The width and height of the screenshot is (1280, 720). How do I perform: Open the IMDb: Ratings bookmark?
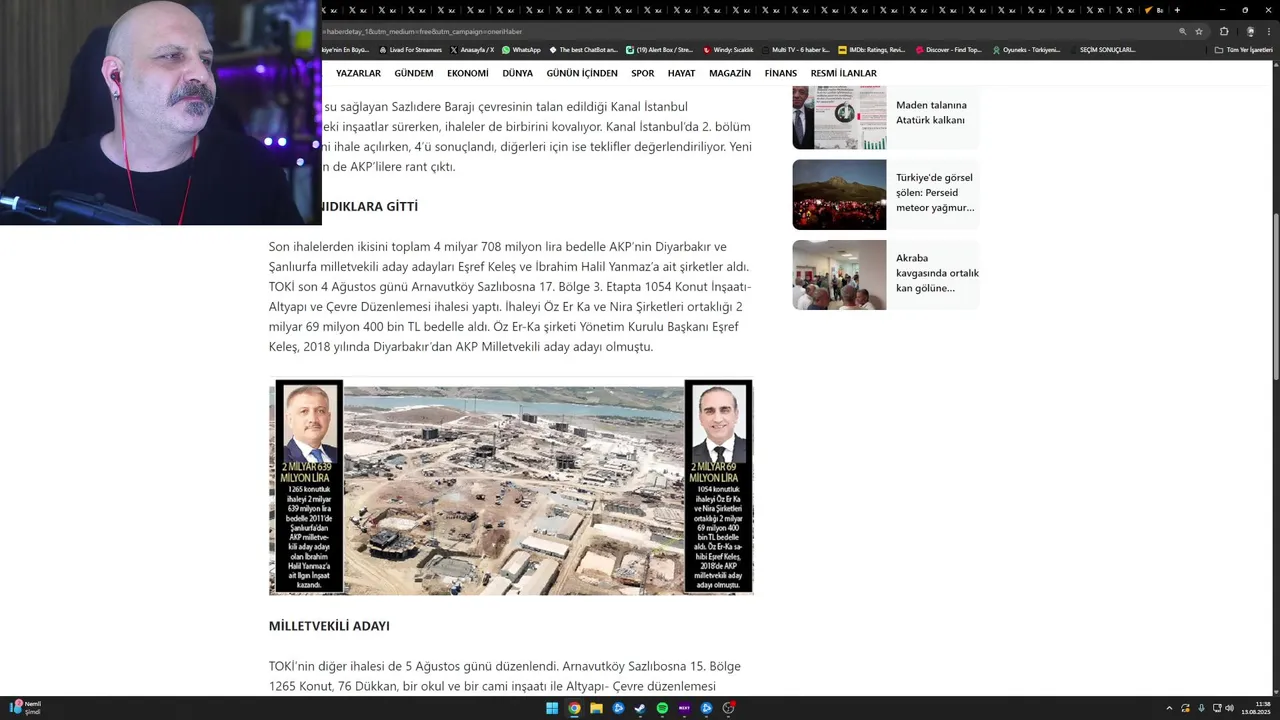click(x=872, y=49)
